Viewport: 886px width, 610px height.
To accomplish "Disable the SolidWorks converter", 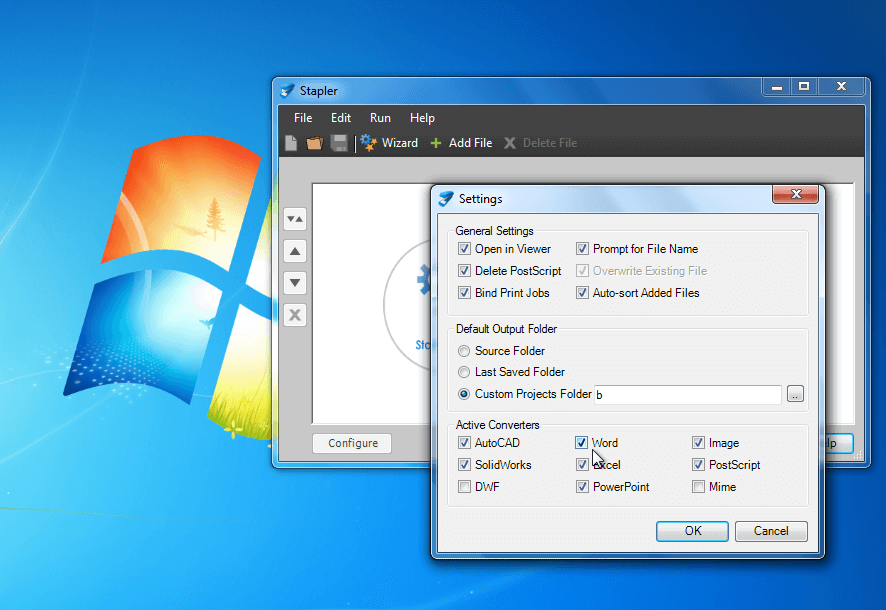I will point(464,465).
